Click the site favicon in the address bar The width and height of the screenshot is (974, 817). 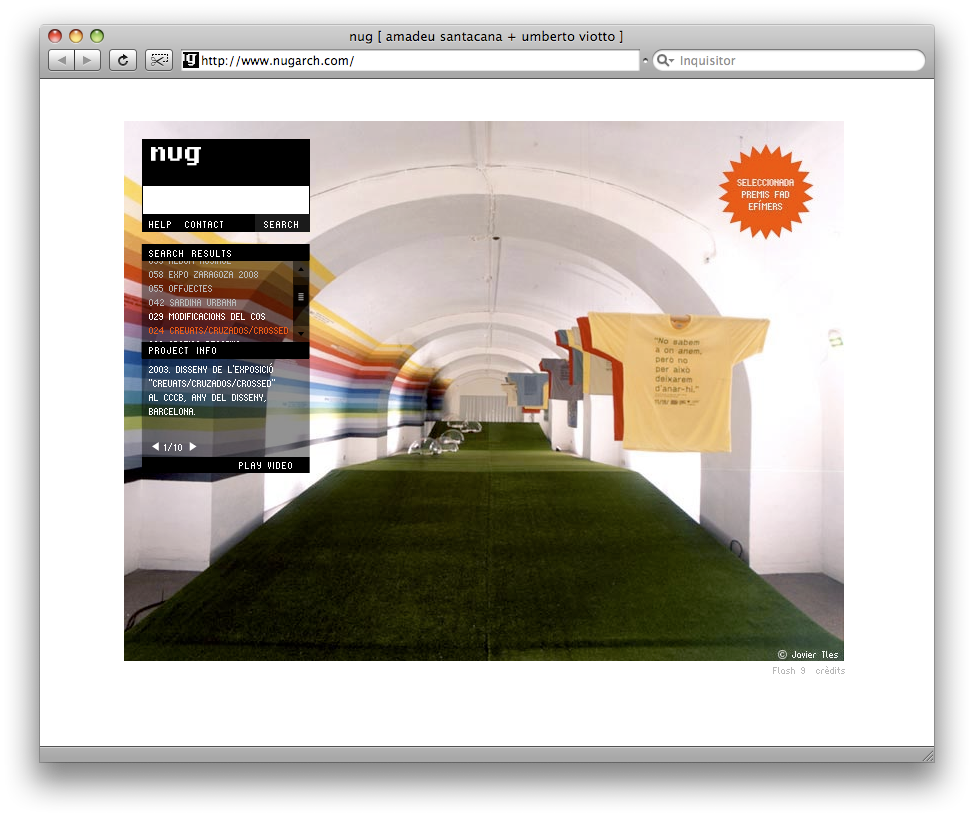pos(191,60)
